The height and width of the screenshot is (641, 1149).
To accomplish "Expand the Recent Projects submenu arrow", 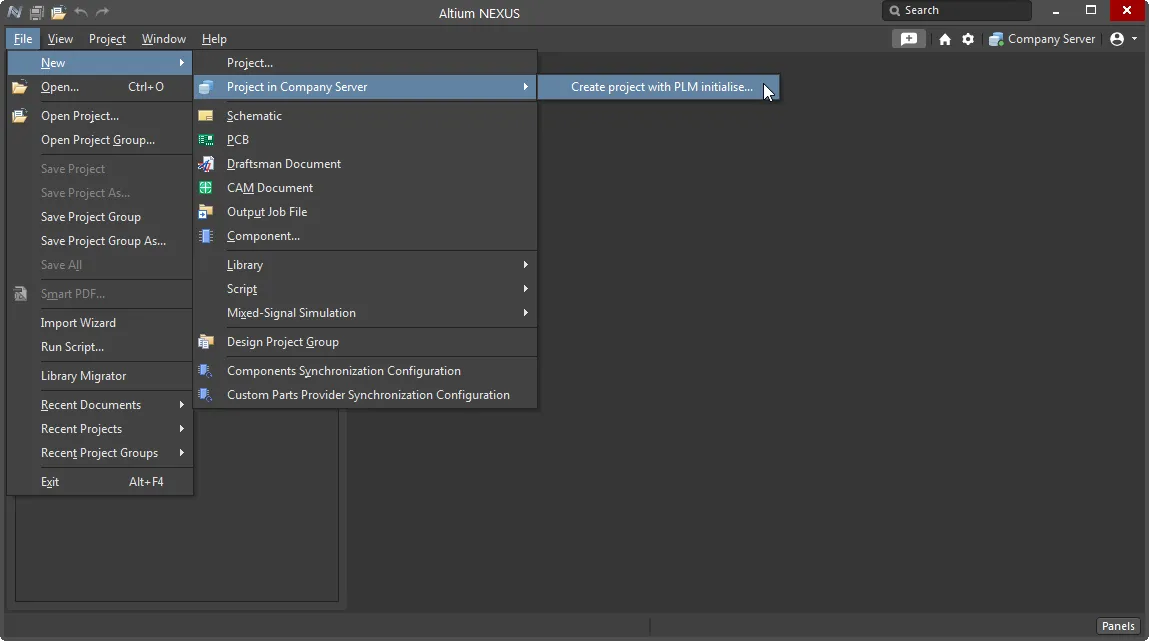I will click(181, 429).
